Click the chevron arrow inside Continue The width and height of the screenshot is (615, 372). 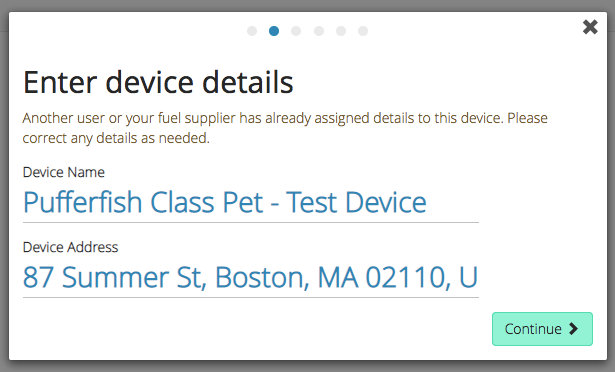573,329
